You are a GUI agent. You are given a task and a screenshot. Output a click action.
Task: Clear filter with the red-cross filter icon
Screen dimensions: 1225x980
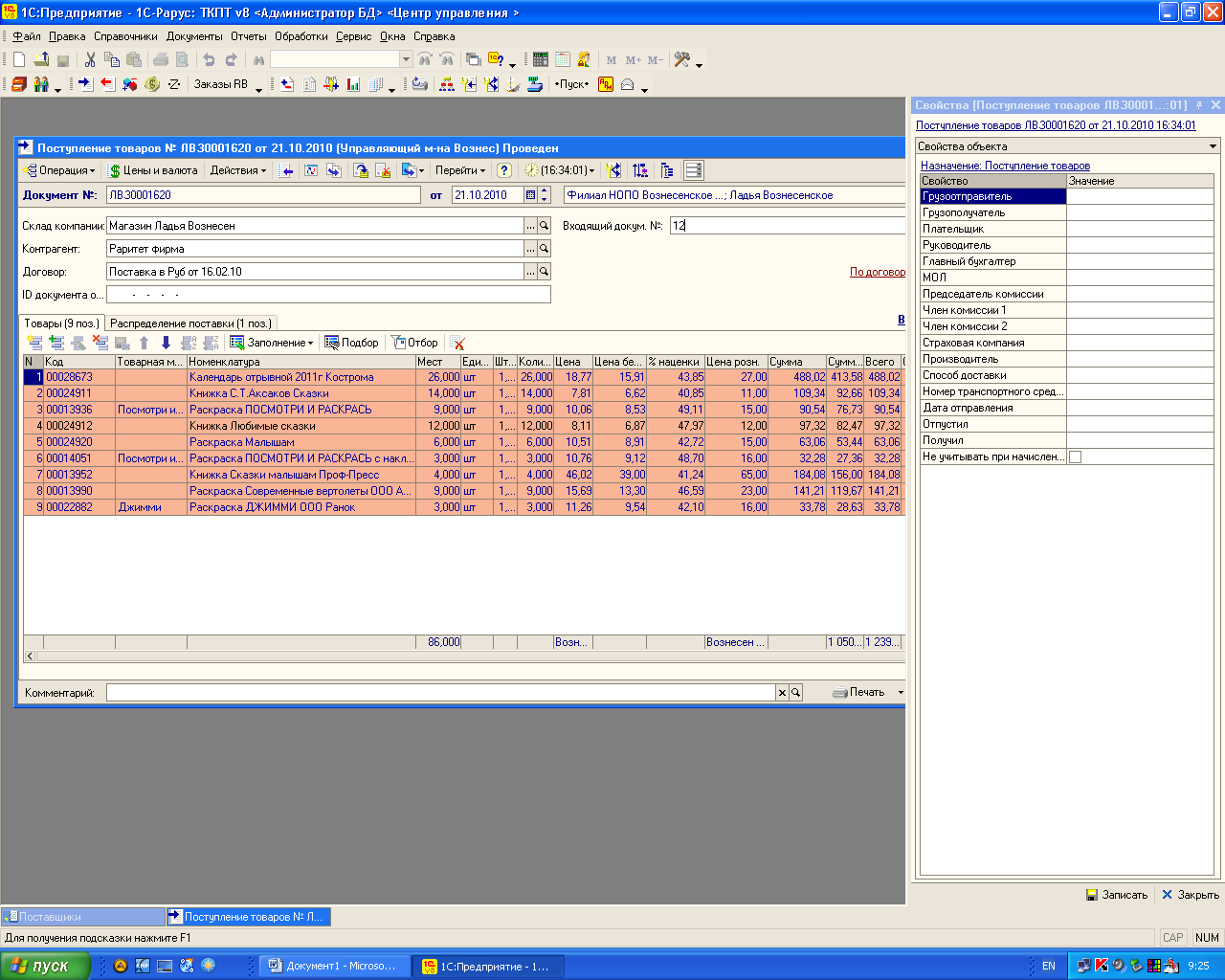click(x=457, y=343)
